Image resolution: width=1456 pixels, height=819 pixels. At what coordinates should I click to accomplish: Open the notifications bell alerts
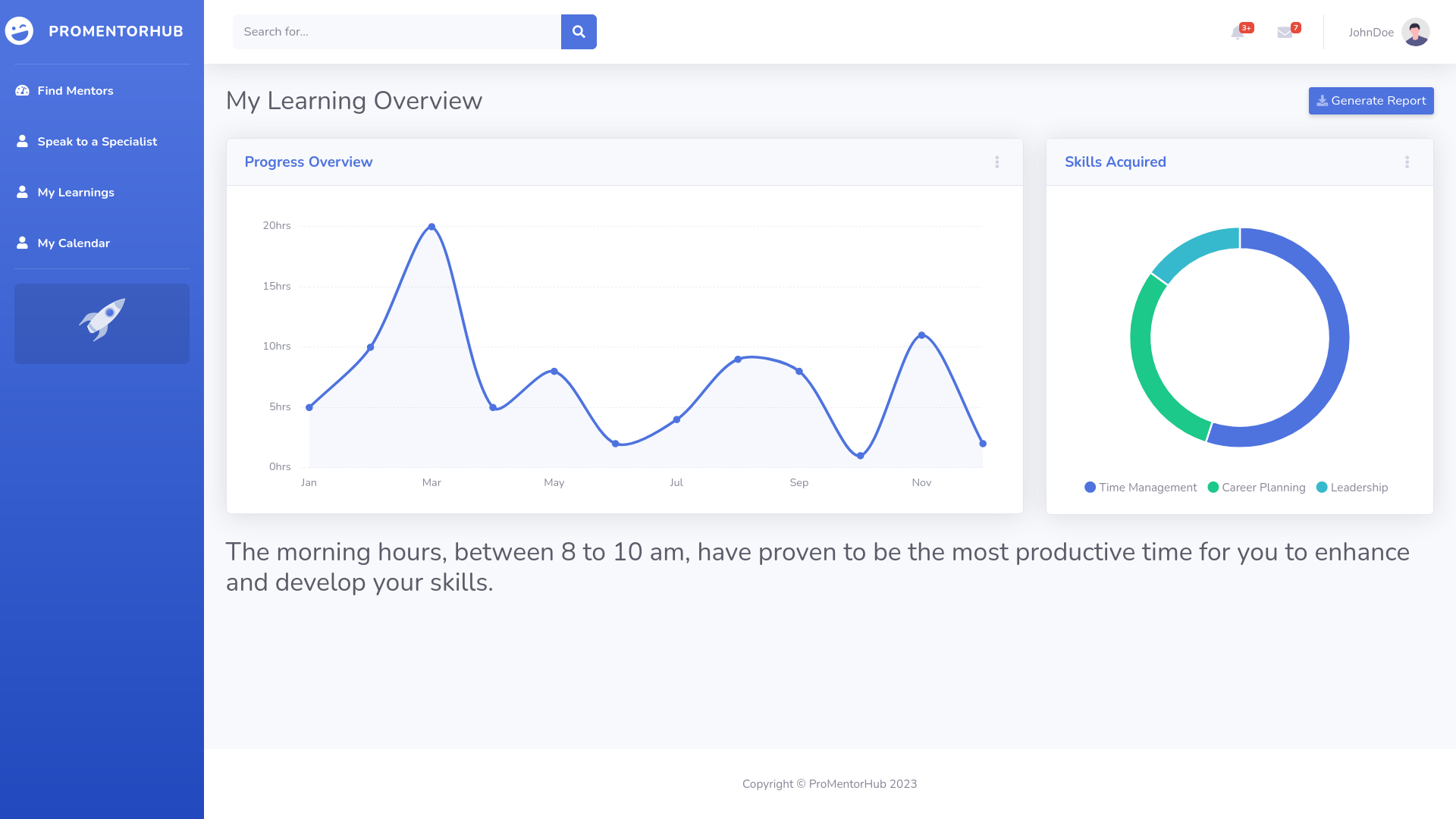click(x=1238, y=33)
